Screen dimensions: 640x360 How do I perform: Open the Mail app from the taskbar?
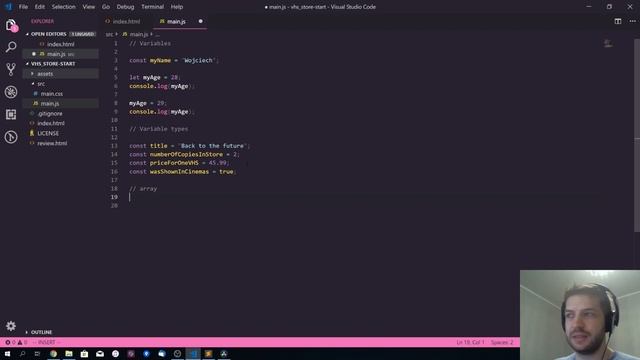(x=100, y=353)
